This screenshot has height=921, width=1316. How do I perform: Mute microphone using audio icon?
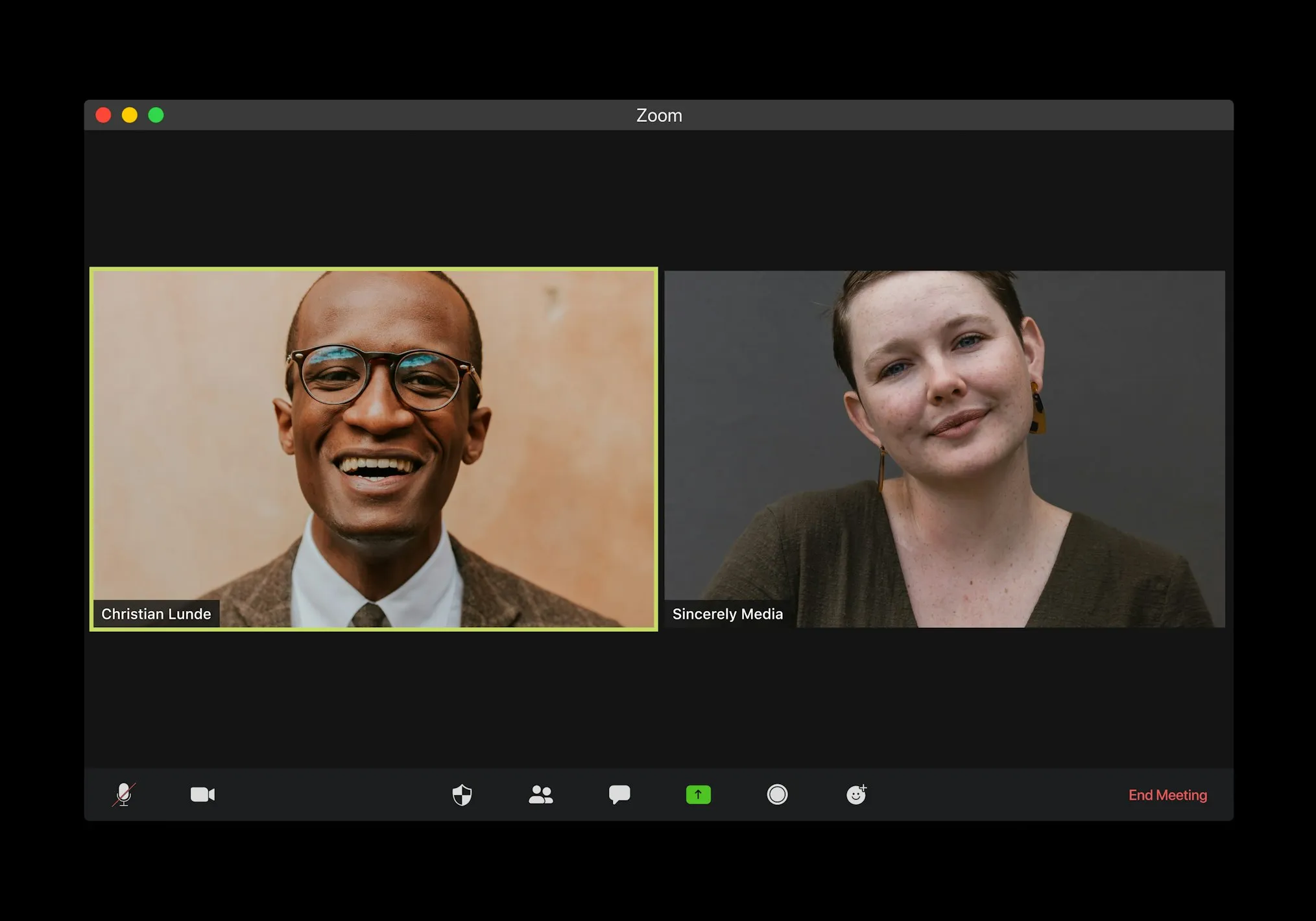(x=123, y=795)
